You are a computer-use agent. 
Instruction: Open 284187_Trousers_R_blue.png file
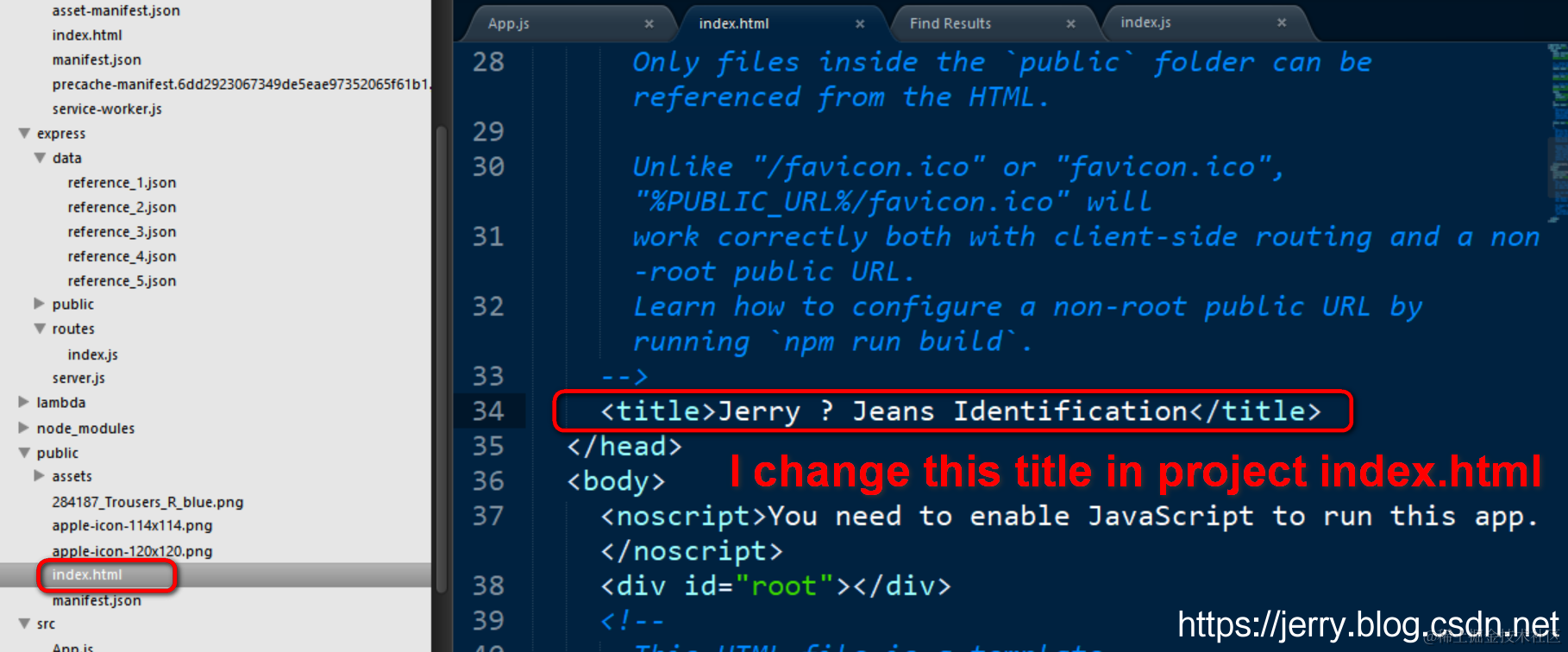tap(147, 502)
